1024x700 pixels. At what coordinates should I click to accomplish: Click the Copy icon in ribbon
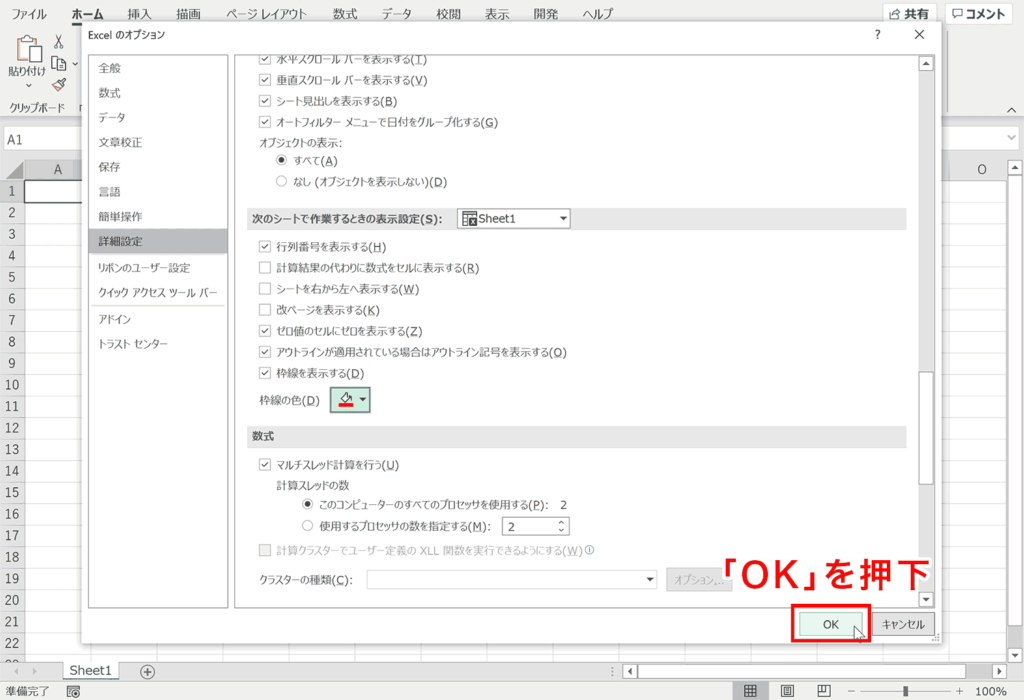59,63
